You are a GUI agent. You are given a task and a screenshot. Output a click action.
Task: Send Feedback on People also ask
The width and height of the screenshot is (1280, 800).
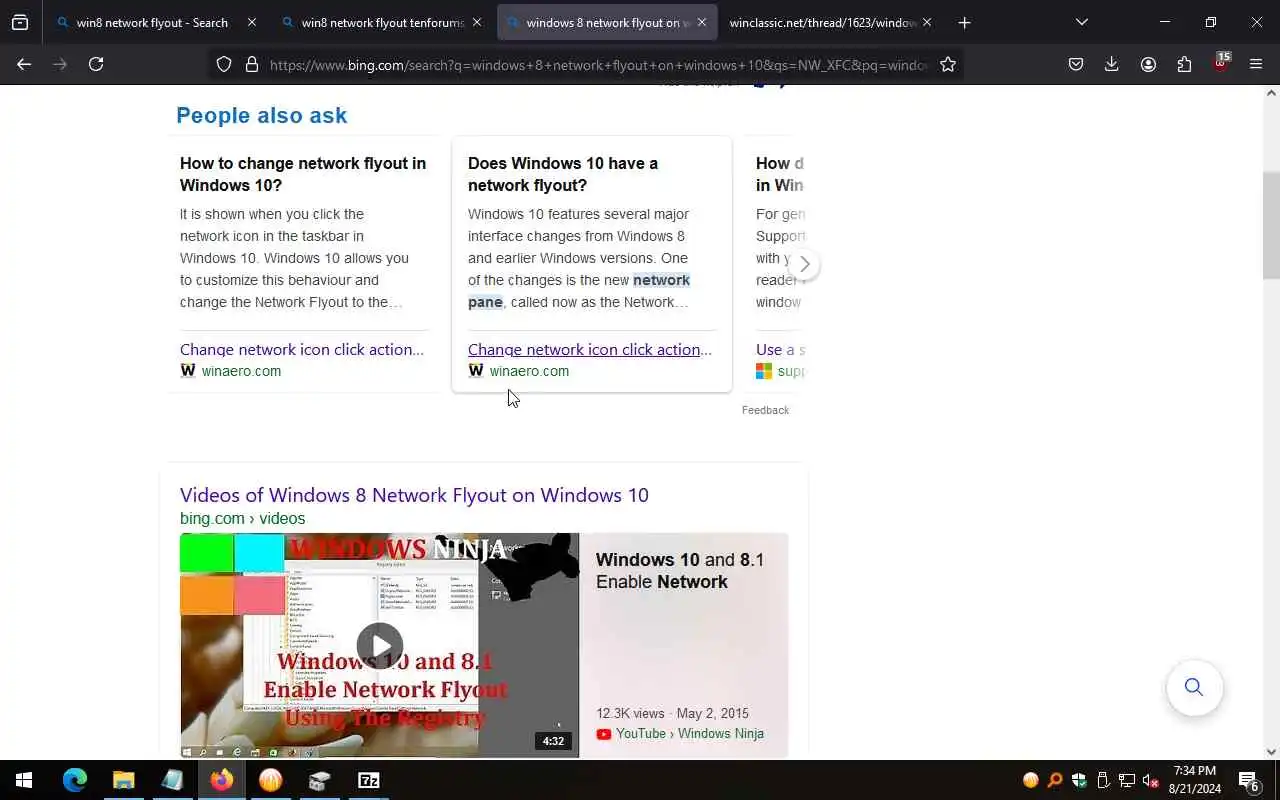[765, 410]
